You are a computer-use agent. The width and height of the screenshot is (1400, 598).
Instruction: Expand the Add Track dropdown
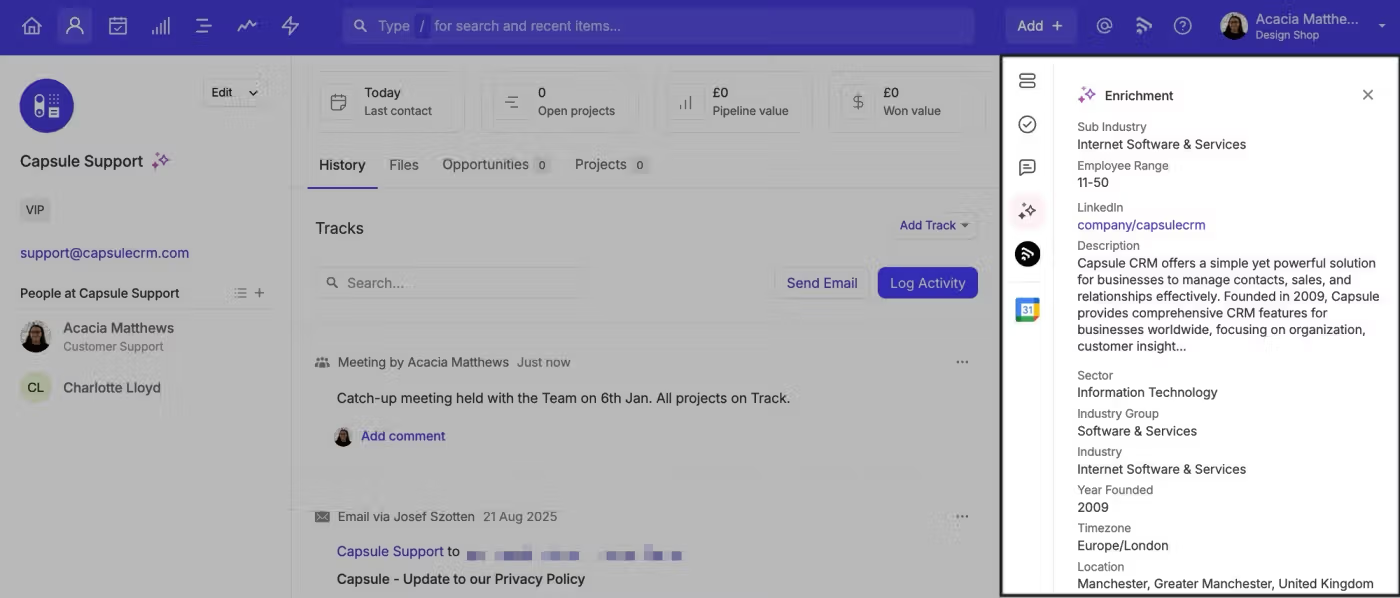tap(934, 225)
